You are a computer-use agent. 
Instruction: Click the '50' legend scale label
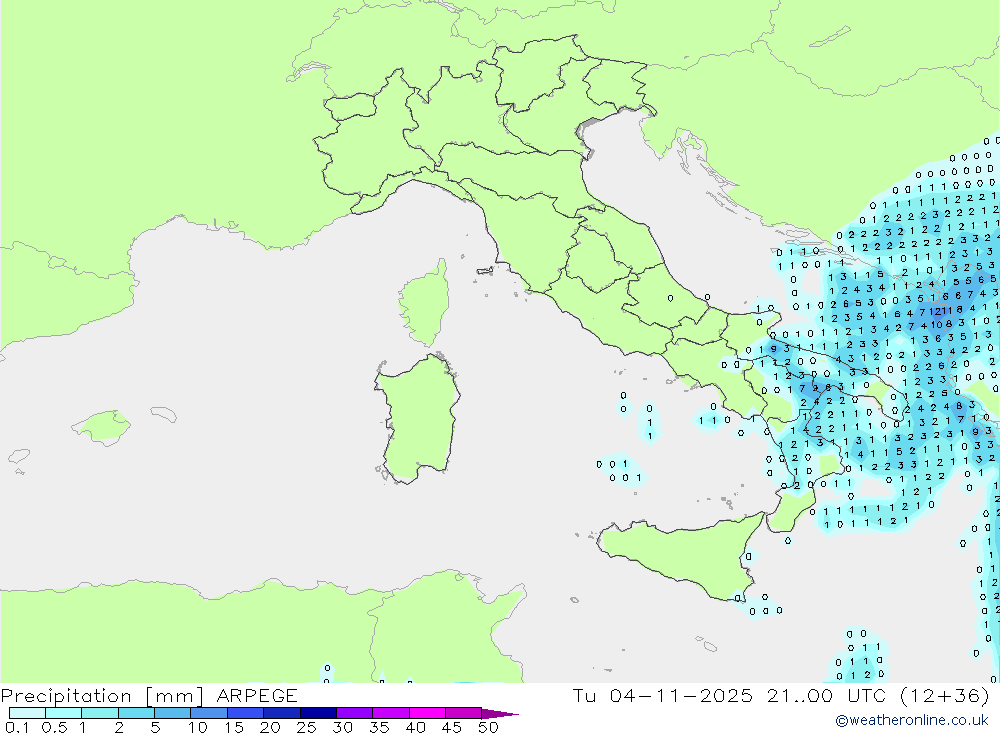tap(488, 727)
